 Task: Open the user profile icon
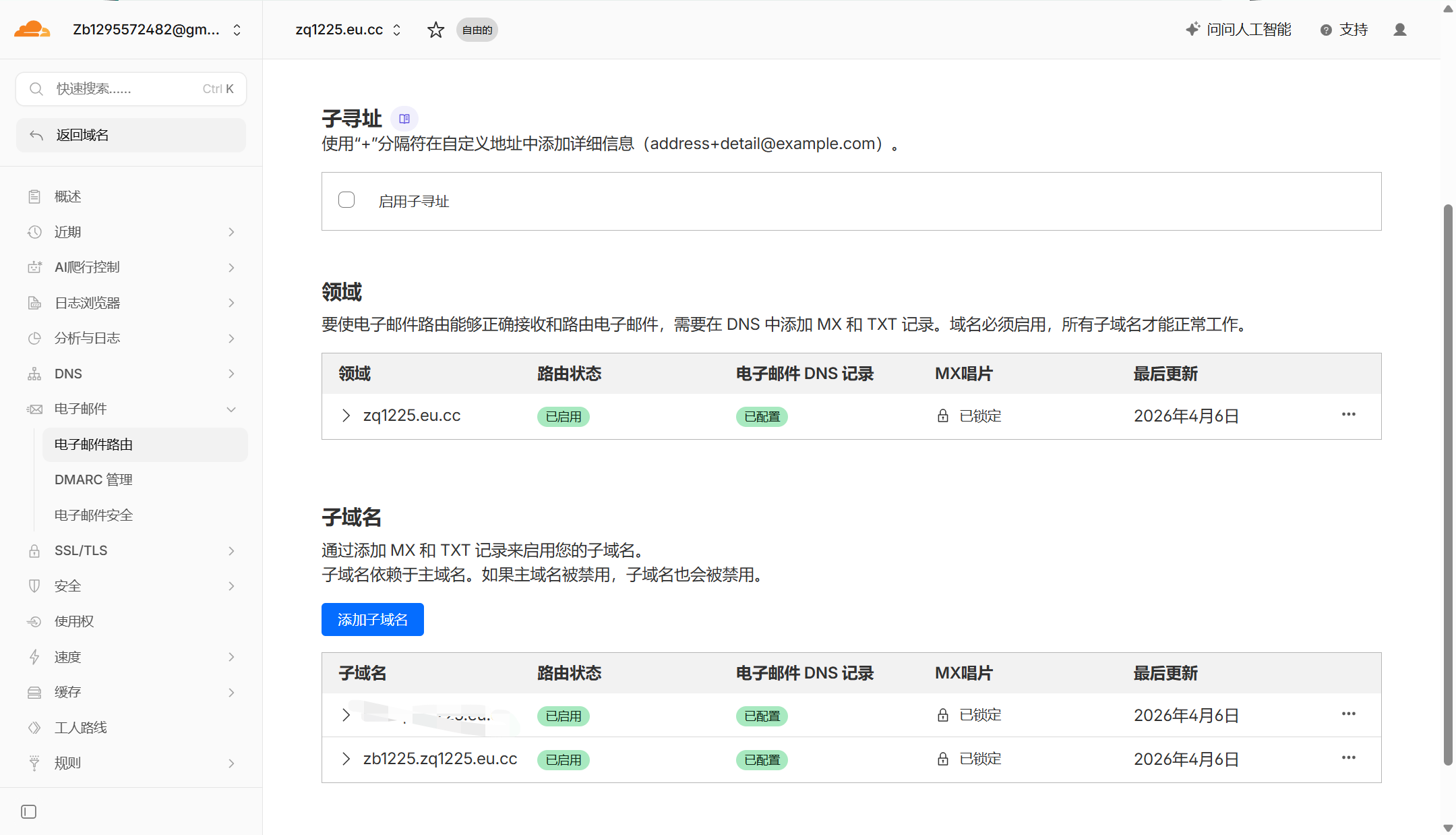click(1400, 30)
